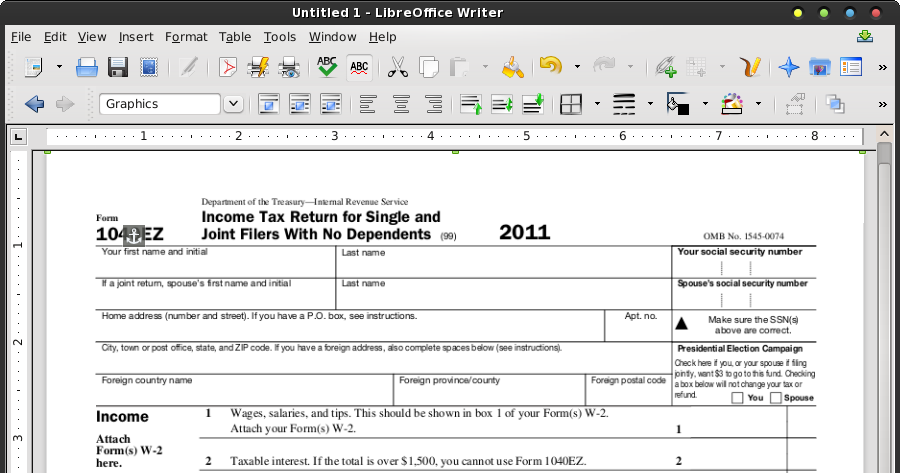
Task: Align image to top
Action: pyautogui.click(x=471, y=104)
